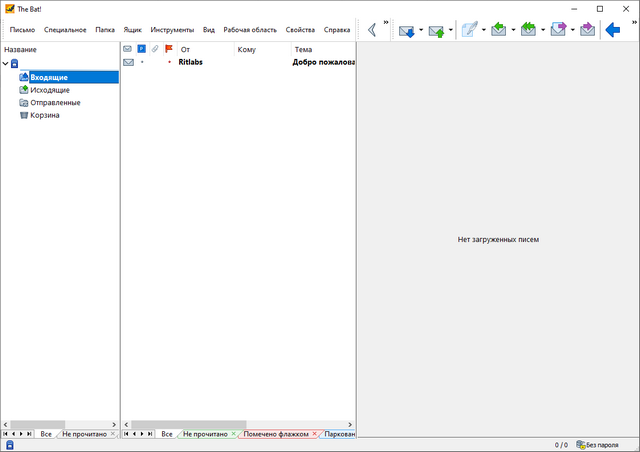Sort by the envelope status column header
The height and width of the screenshot is (452, 640).
(x=127, y=49)
